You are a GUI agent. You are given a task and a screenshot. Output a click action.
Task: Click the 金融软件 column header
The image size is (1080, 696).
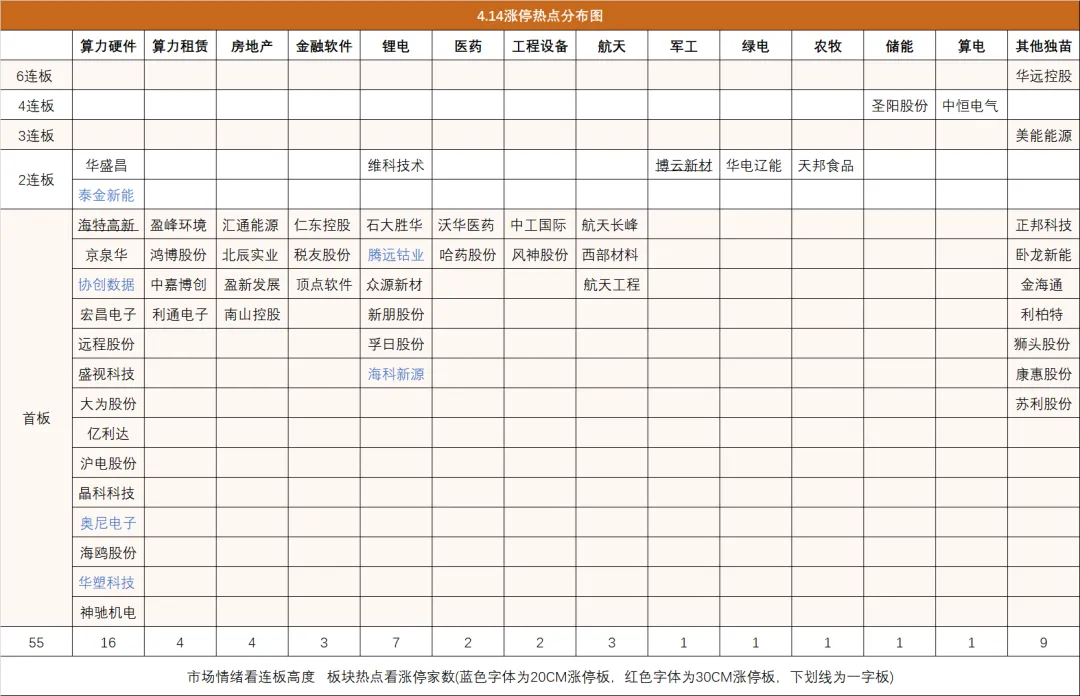point(324,46)
